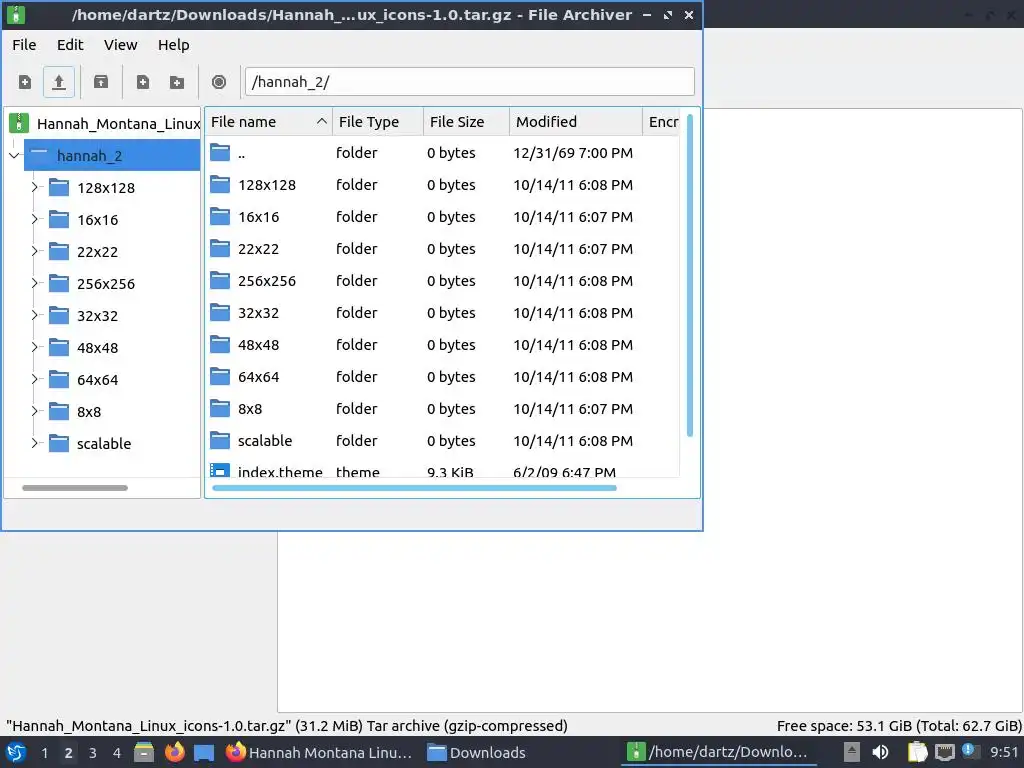Sort by File name column header
The height and width of the screenshot is (768, 1024).
tap(268, 121)
